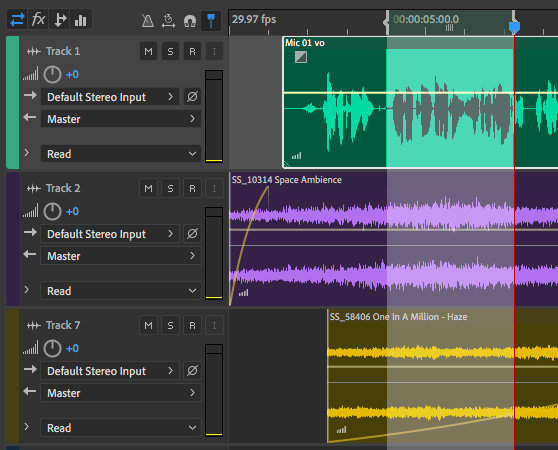Arm Track 7 for record

[x=192, y=325]
